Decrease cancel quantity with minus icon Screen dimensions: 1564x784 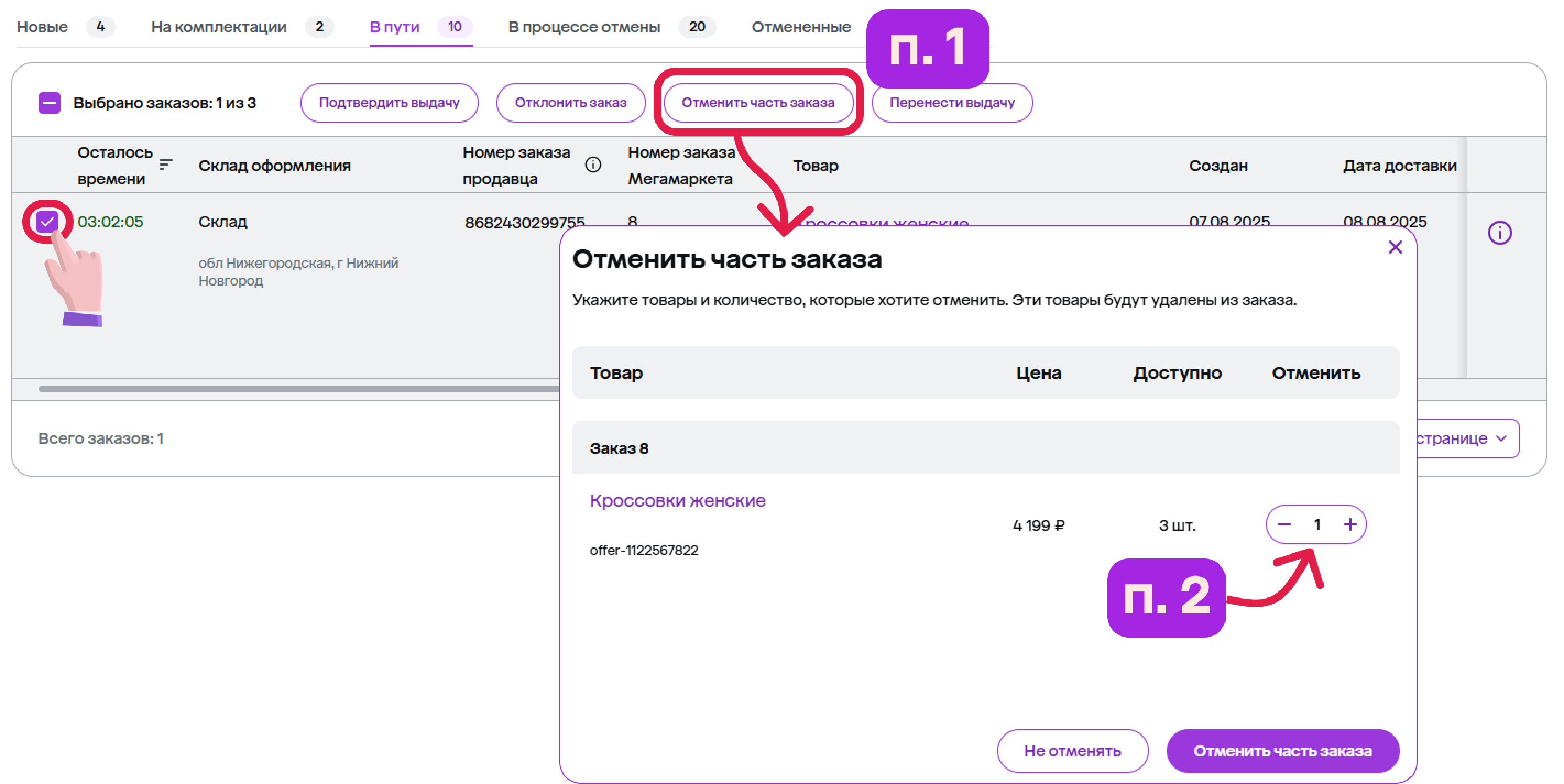(1284, 524)
